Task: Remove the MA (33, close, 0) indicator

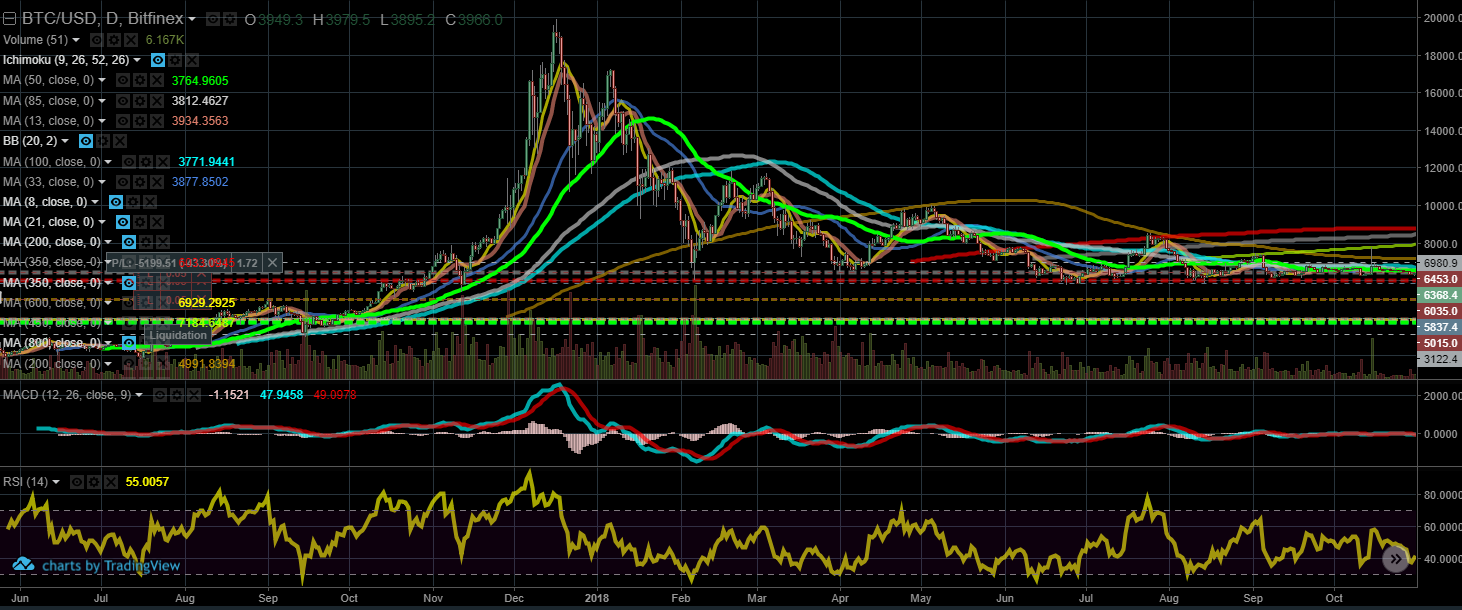Action: [x=157, y=182]
